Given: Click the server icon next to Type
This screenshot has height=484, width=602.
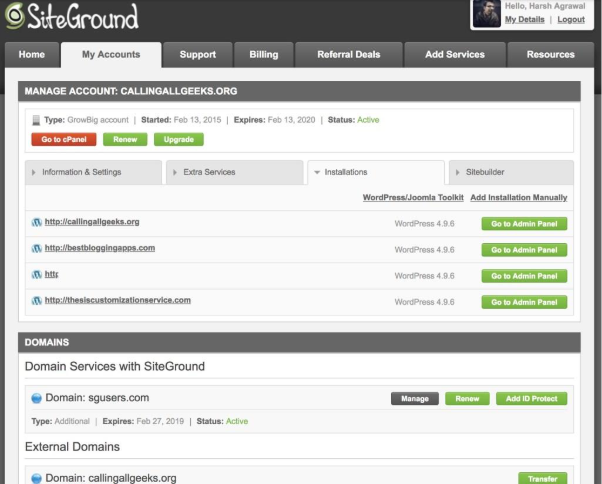Looking at the screenshot, I should 36,120.
